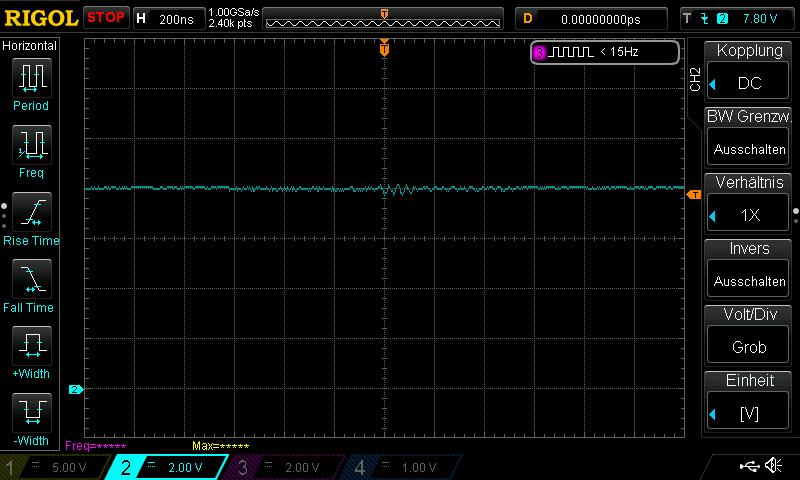Image resolution: width=800 pixels, height=480 pixels.
Task: Click the trigger level 7.80 V readout
Action: coord(760,19)
